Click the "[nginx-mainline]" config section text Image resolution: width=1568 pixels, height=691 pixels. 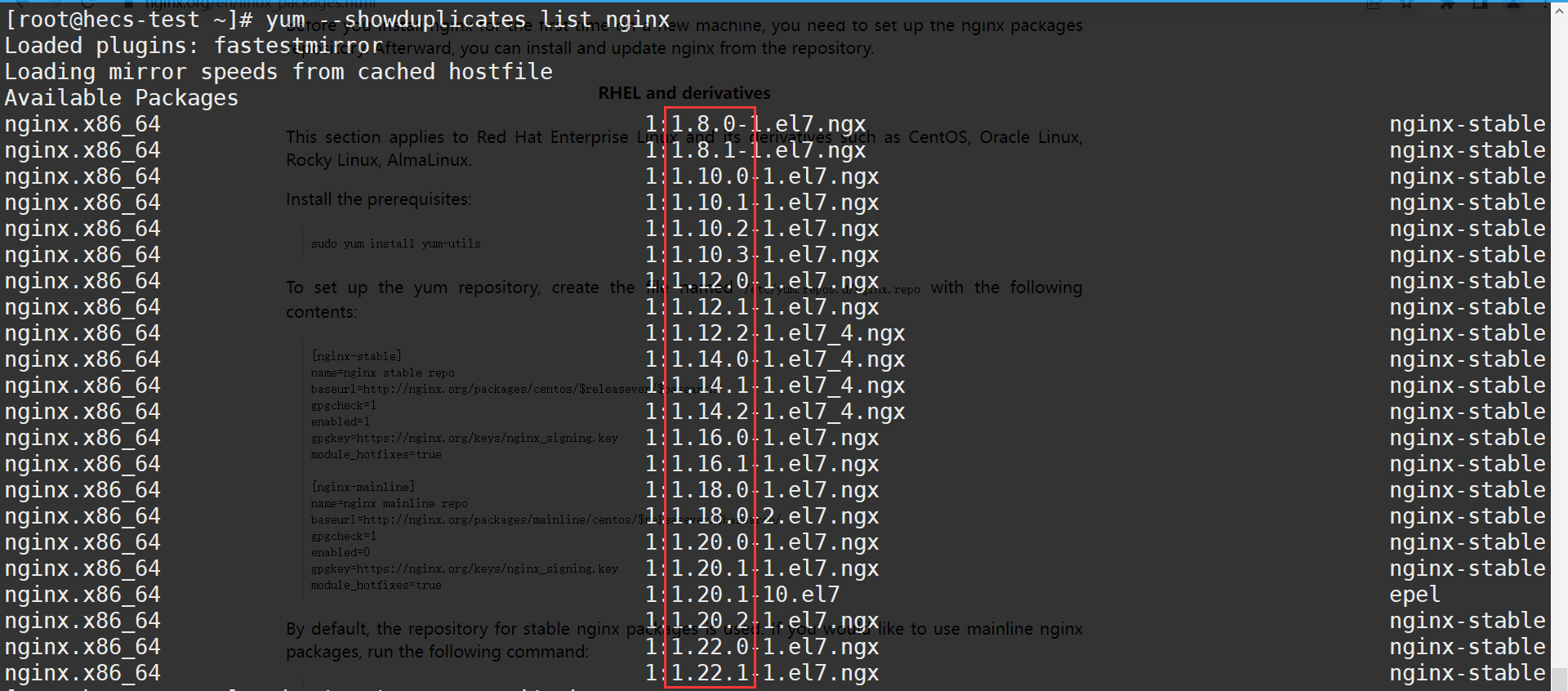pyautogui.click(x=363, y=487)
